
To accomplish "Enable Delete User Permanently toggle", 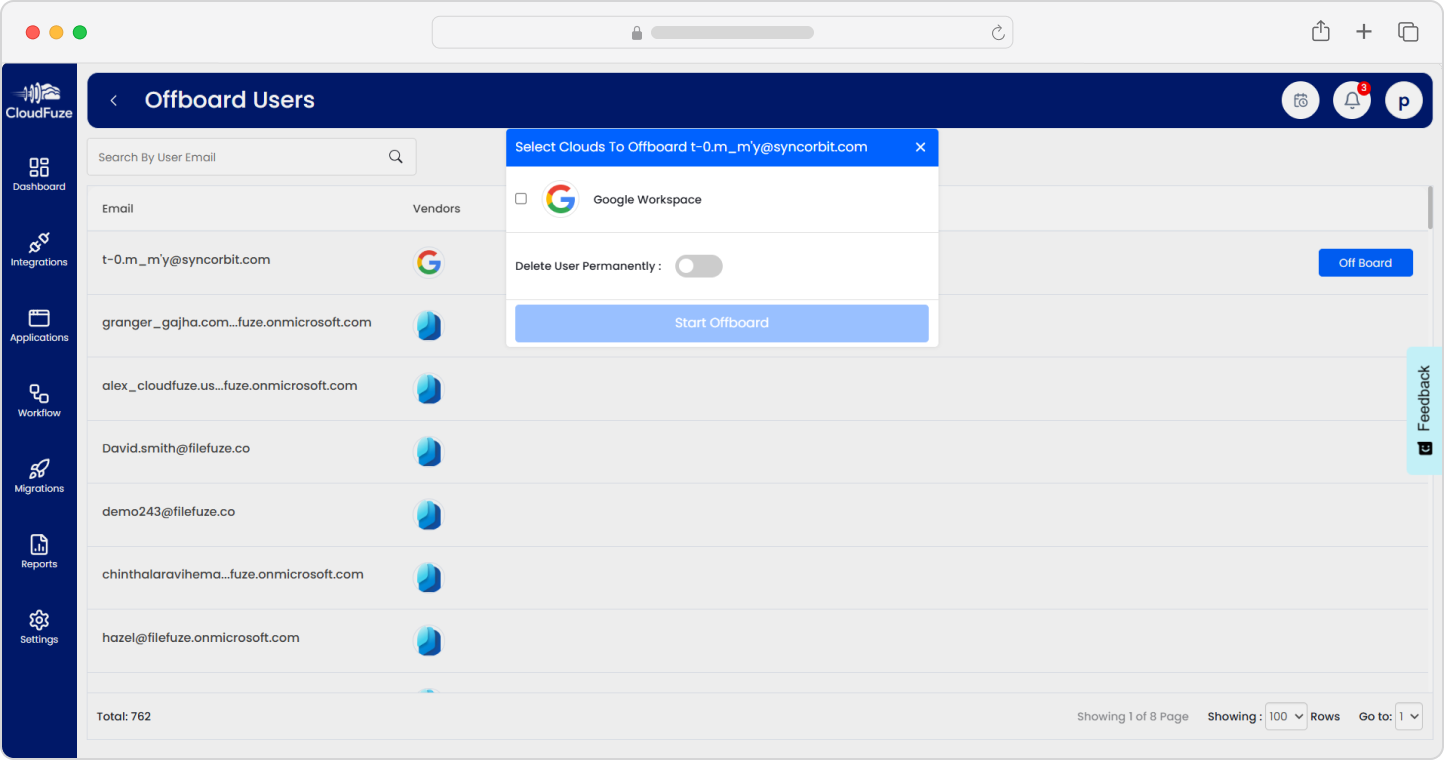I will (698, 266).
